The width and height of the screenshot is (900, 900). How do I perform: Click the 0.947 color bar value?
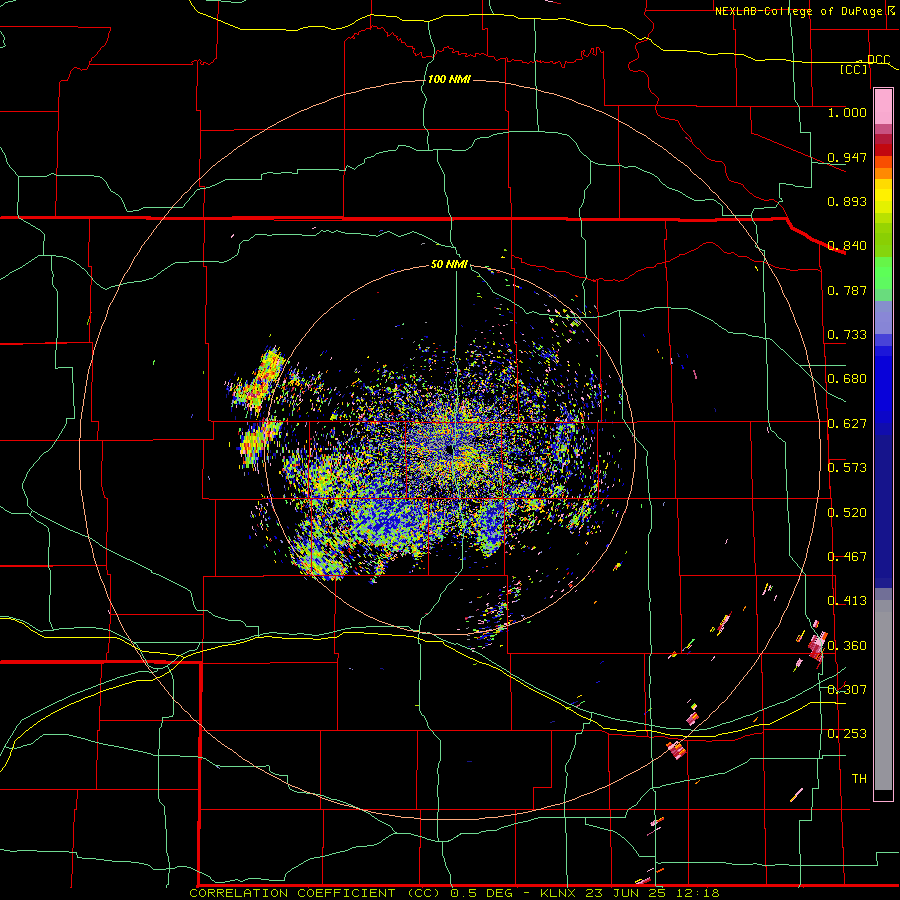847,157
